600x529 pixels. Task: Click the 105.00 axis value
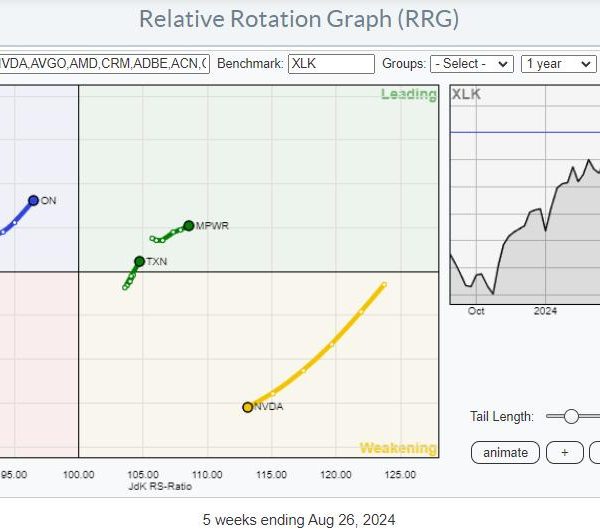(x=143, y=475)
